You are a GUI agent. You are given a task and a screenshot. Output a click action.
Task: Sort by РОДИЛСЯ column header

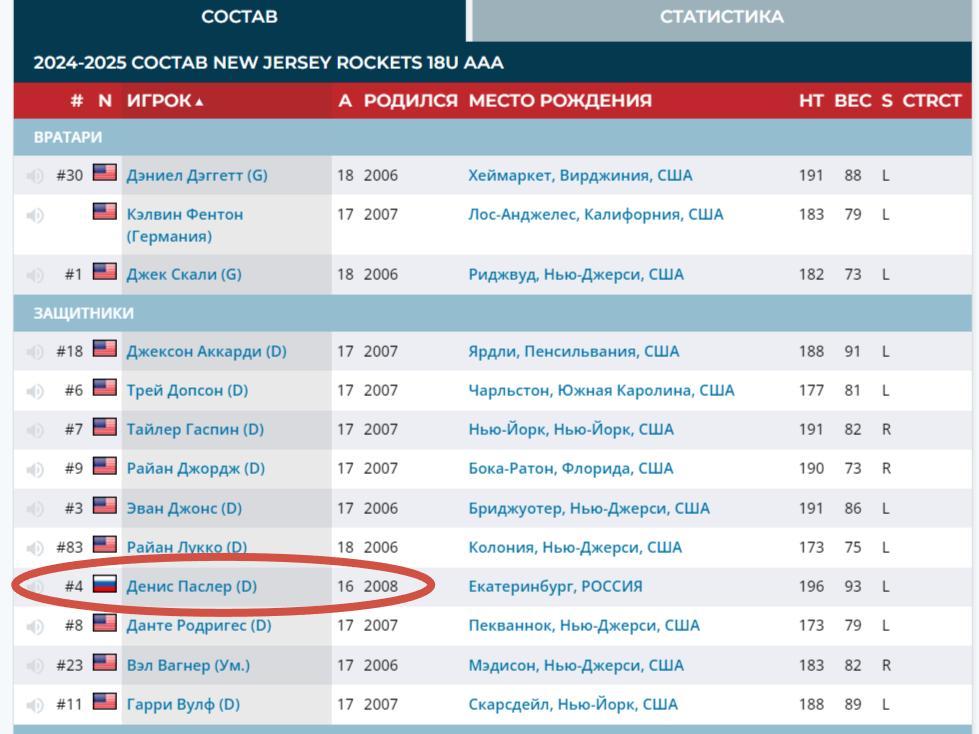tap(411, 100)
